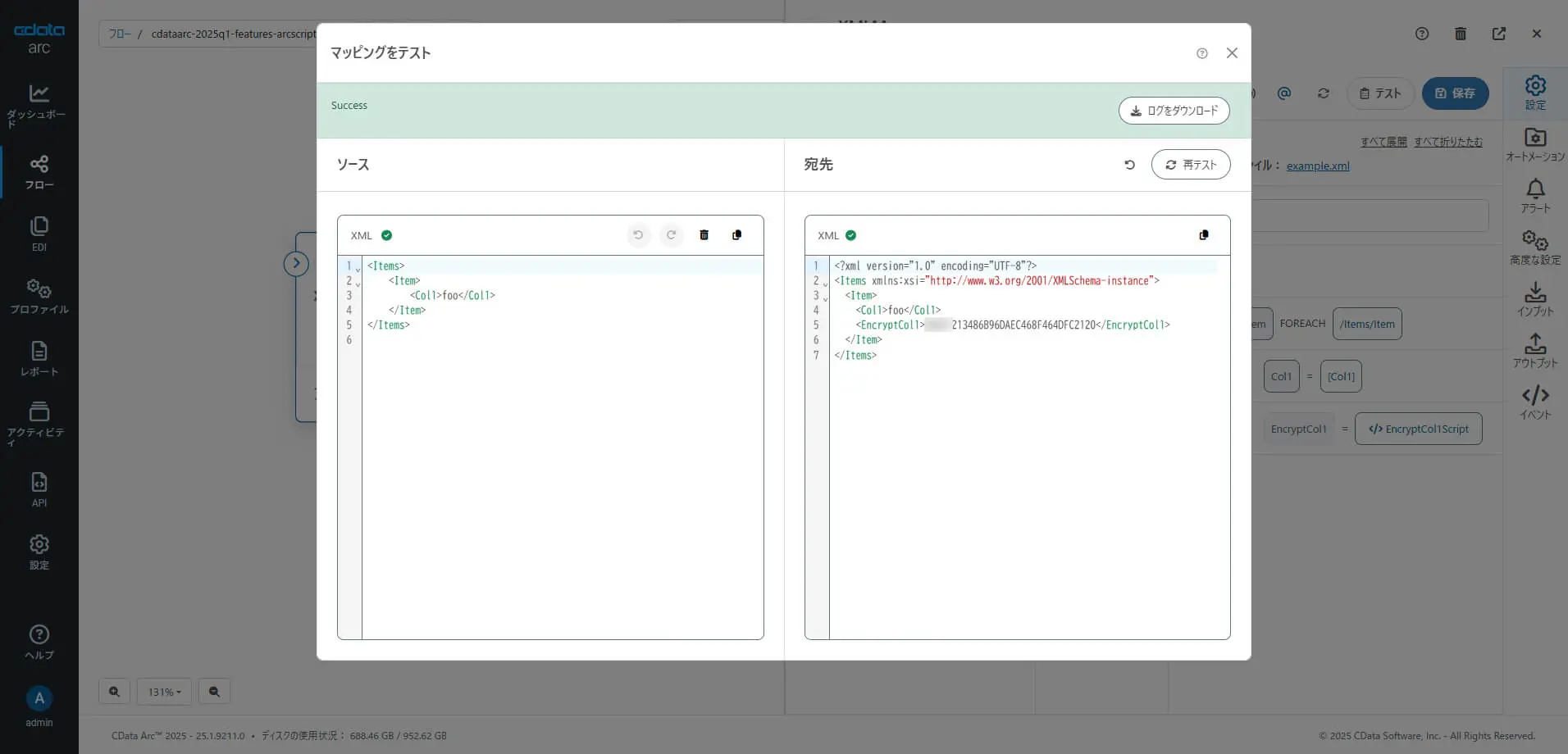Screen dimensions: 1568x754
Task: Collapse Item node on destination line 3
Action: [x=825, y=298]
